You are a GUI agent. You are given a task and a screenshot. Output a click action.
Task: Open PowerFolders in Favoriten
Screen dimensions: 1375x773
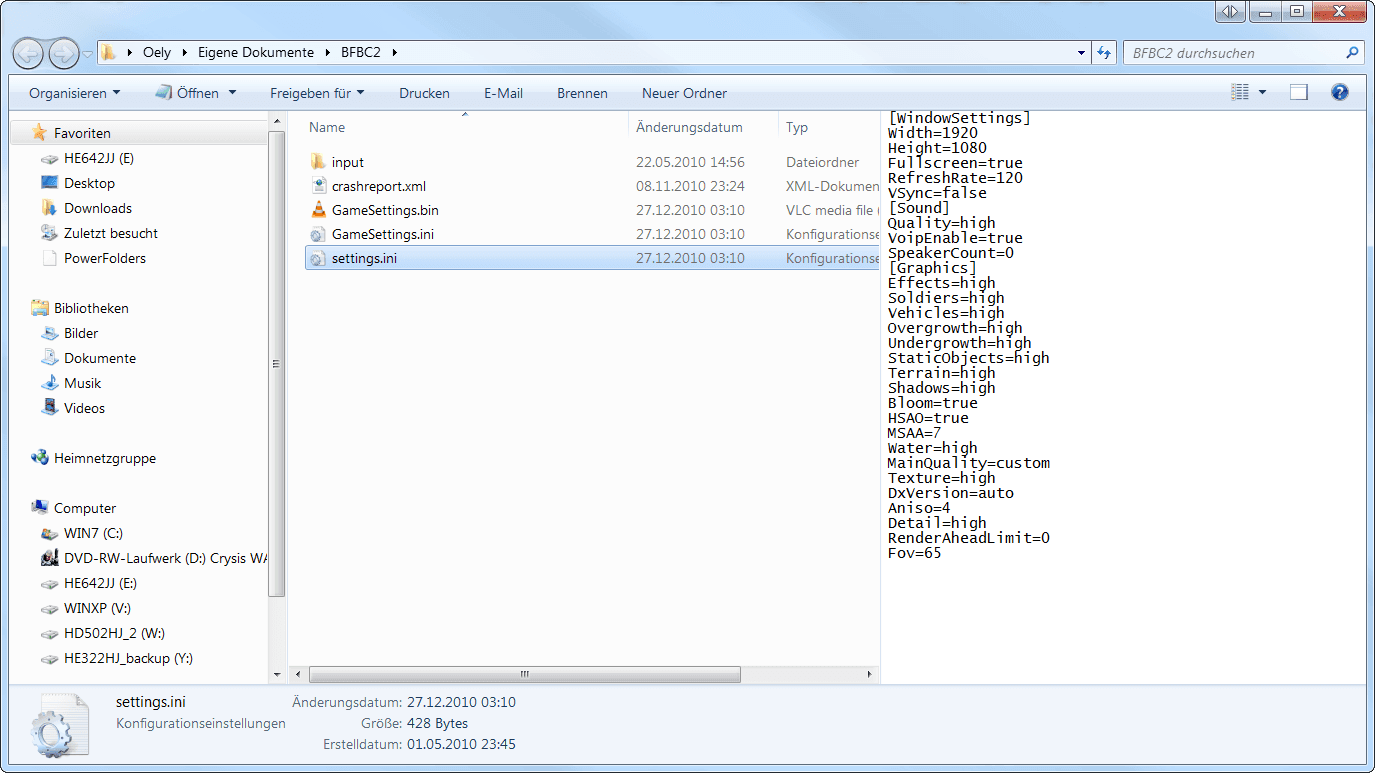click(x=105, y=258)
